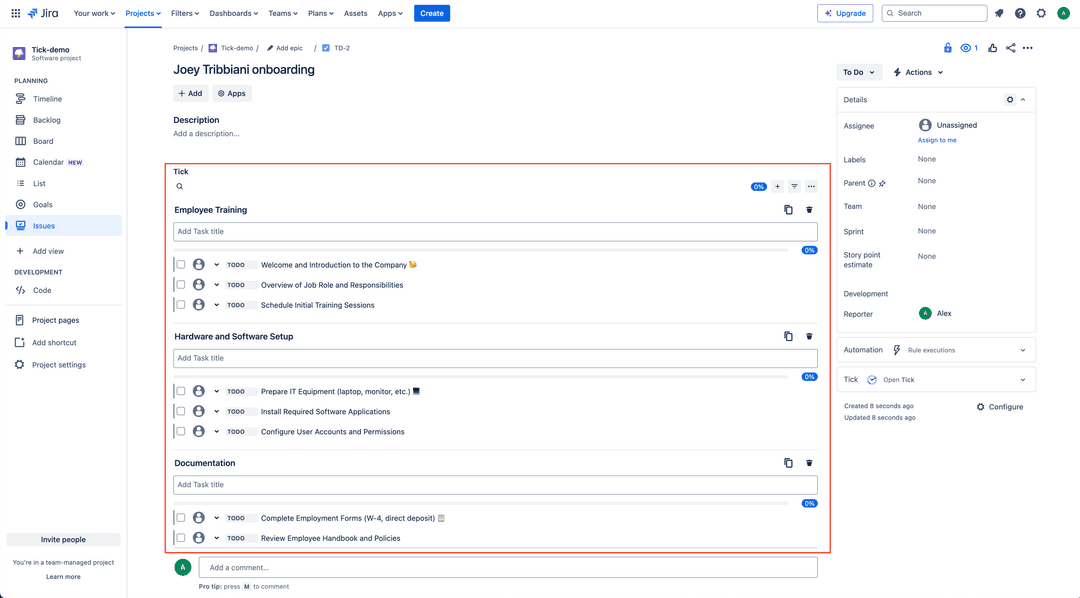The height and width of the screenshot is (598, 1080).
Task: Copy the Hardware and Software Setup checklist
Action: 788,337
